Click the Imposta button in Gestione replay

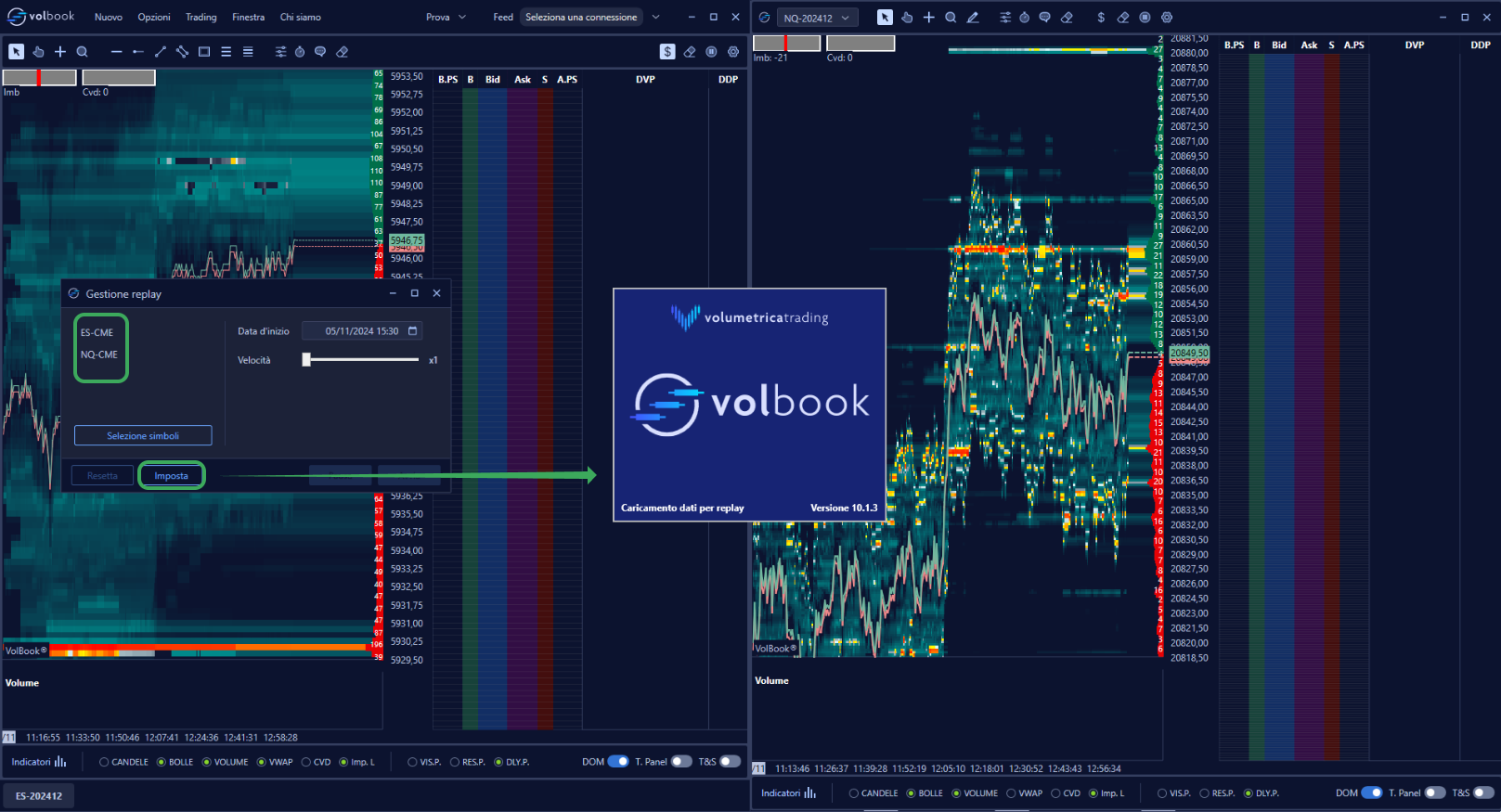[171, 476]
